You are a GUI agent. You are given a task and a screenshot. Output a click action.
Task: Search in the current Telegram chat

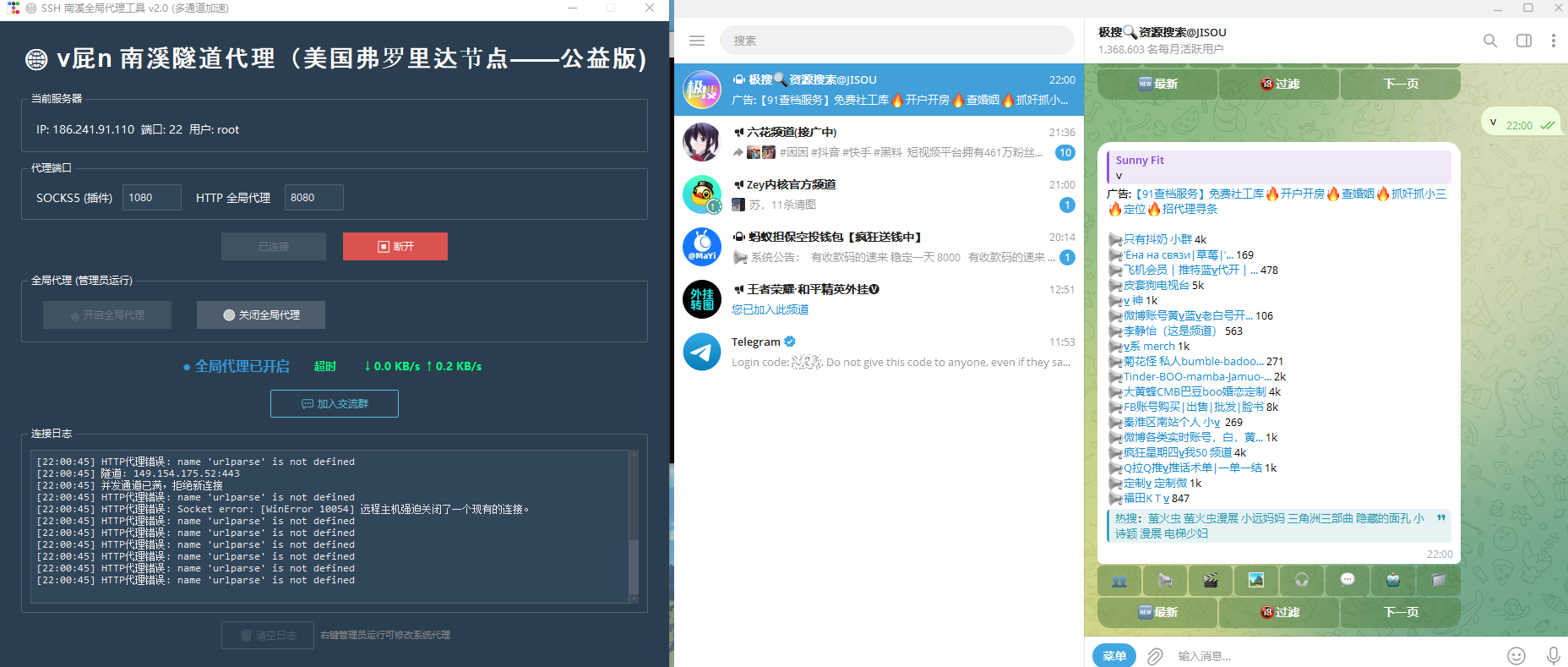1490,41
